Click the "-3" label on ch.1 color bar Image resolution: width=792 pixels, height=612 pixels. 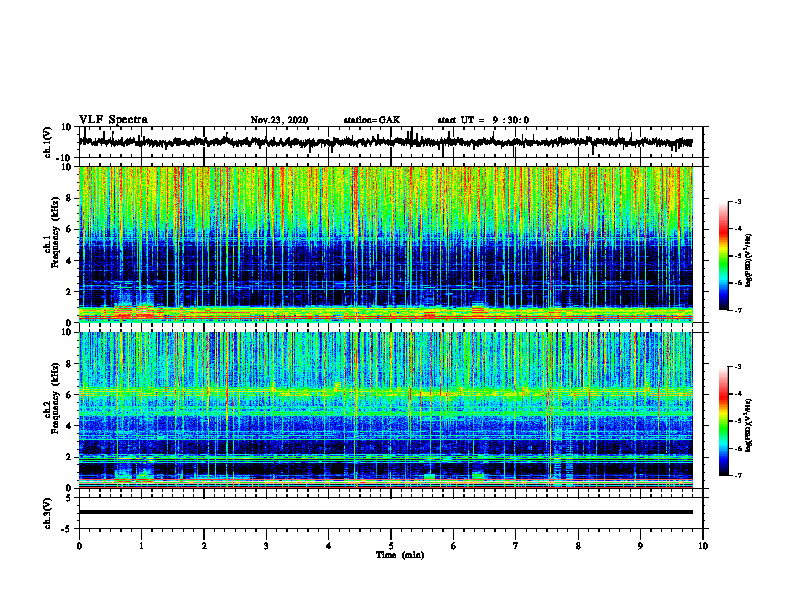pyautogui.click(x=738, y=202)
